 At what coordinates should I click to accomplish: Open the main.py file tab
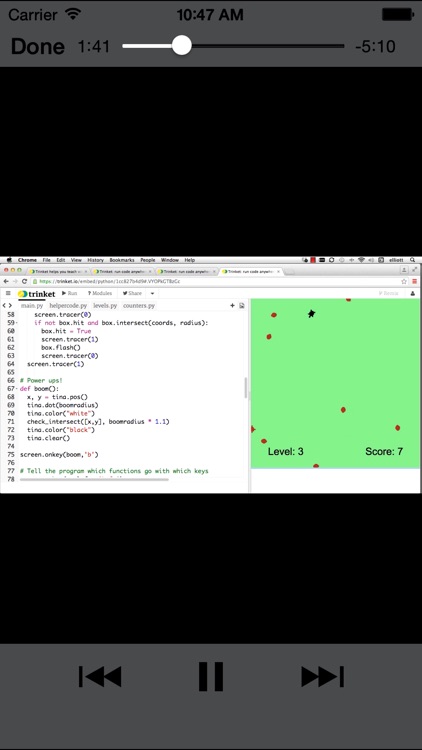click(x=32, y=306)
